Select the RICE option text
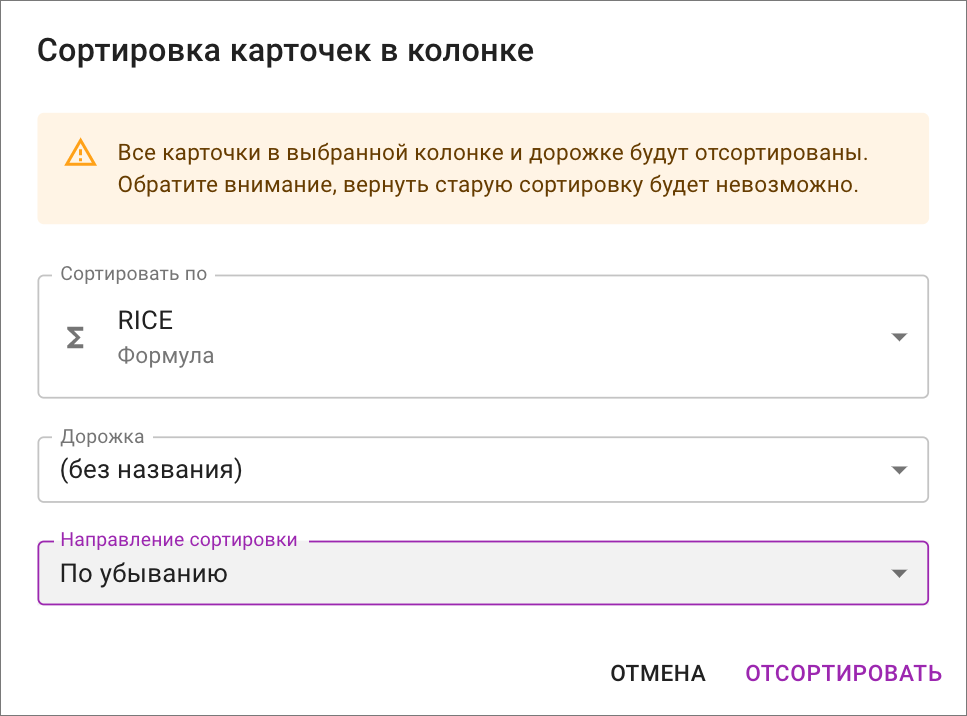 tap(145, 320)
